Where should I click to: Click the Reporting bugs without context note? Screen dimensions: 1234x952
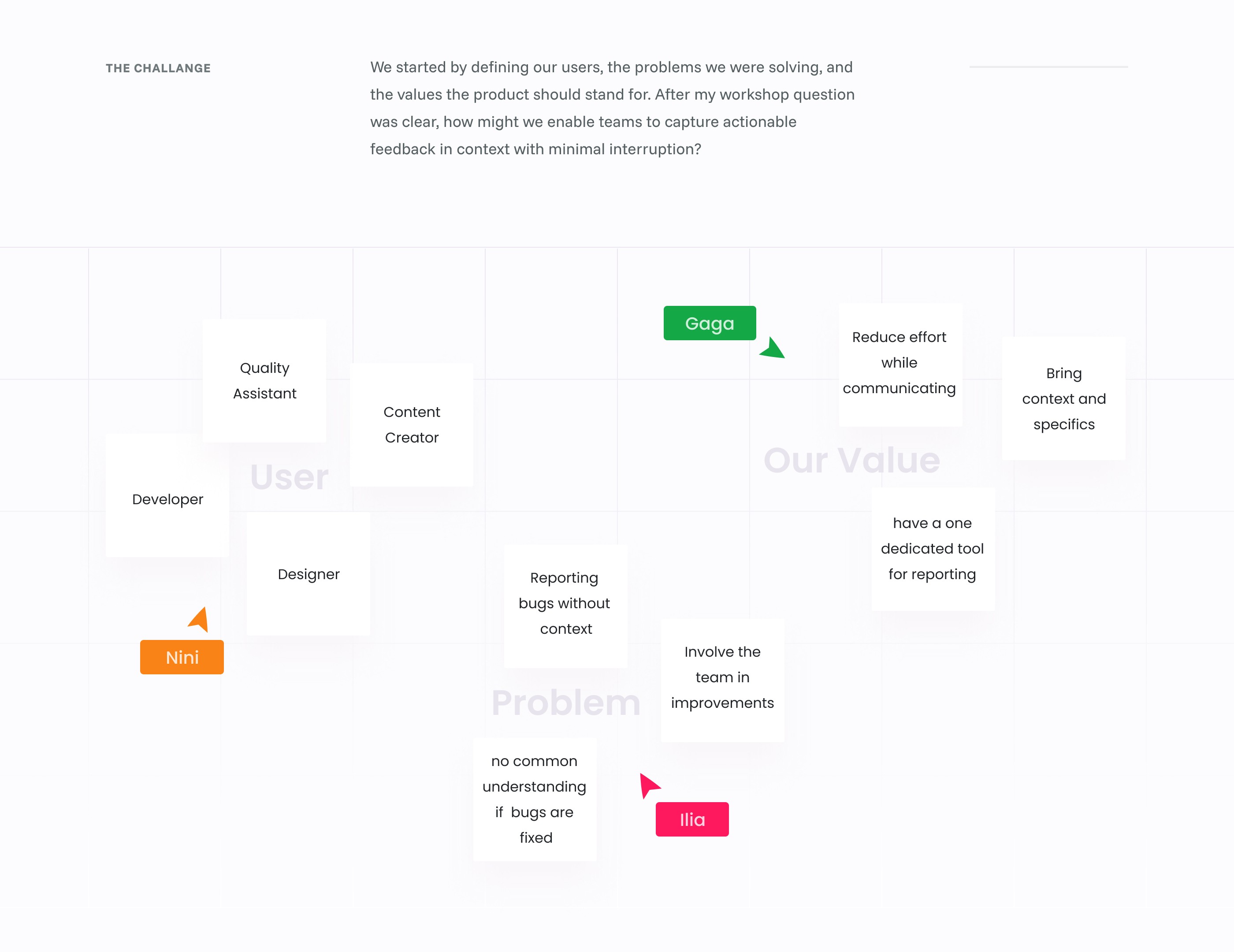(x=565, y=606)
